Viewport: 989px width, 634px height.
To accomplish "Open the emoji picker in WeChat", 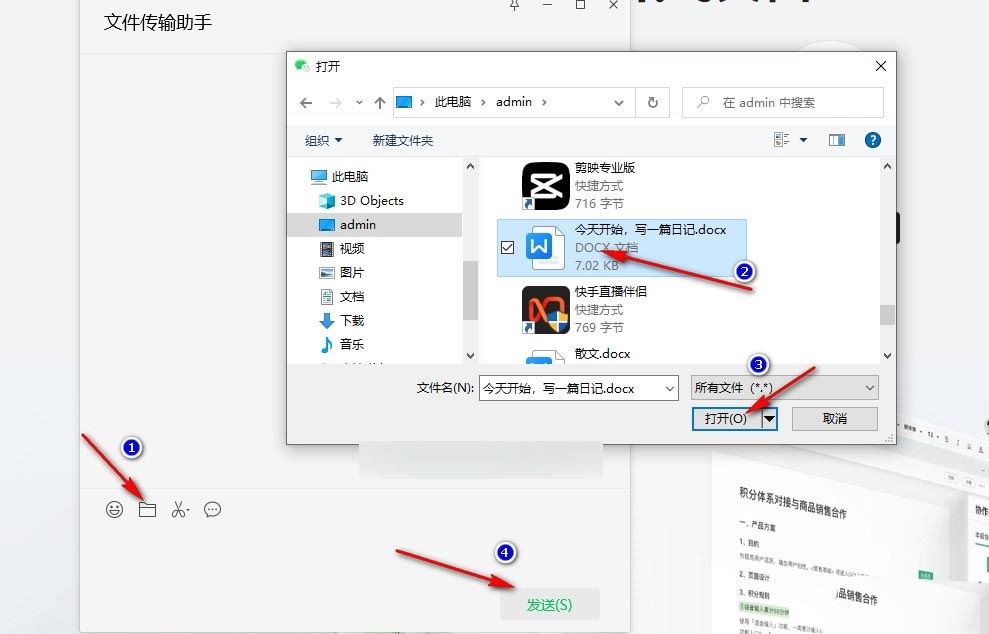I will (x=113, y=509).
